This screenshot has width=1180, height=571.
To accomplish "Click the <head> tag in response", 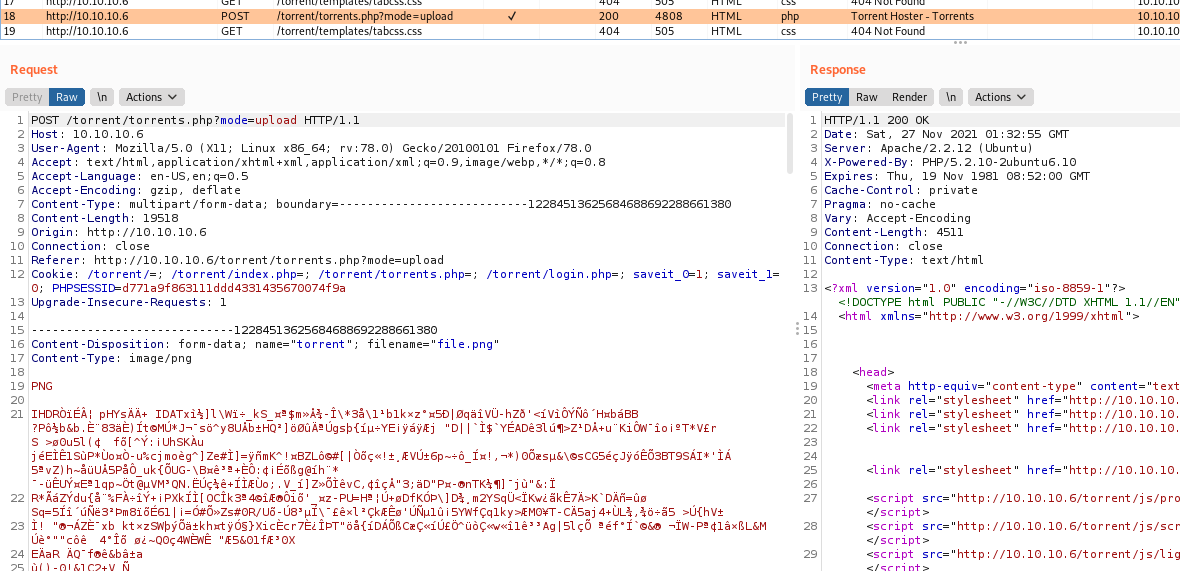I will pos(873,372).
